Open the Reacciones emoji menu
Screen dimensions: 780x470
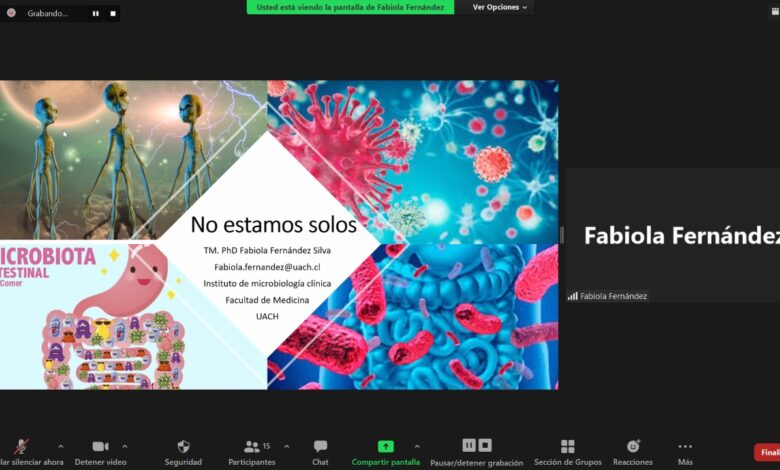633,446
